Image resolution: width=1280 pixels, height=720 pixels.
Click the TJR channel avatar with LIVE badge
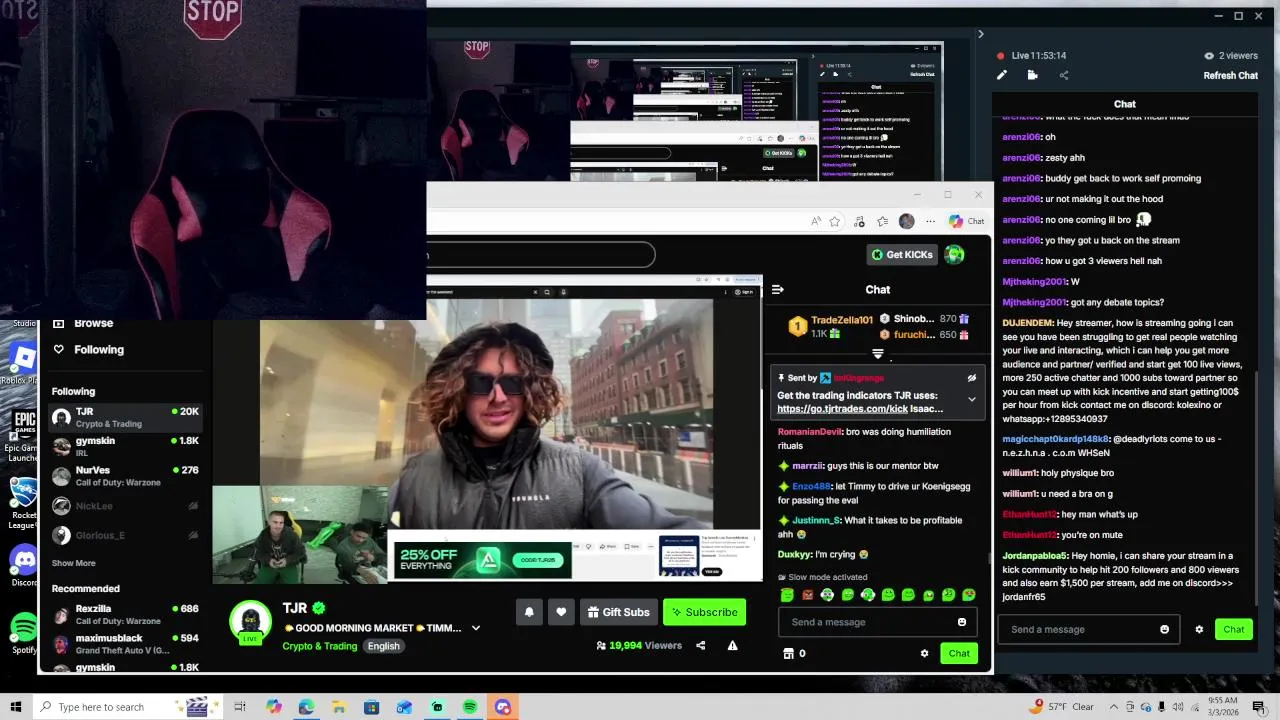pos(250,621)
